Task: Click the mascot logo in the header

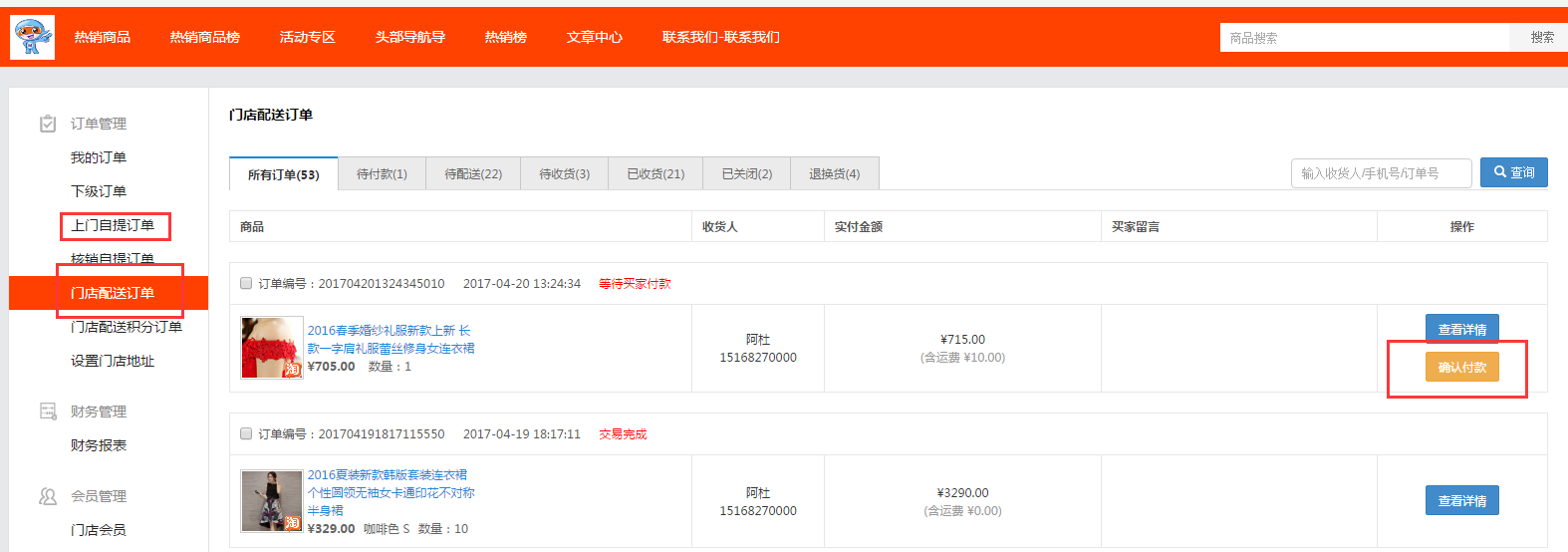Action: pos(33,37)
